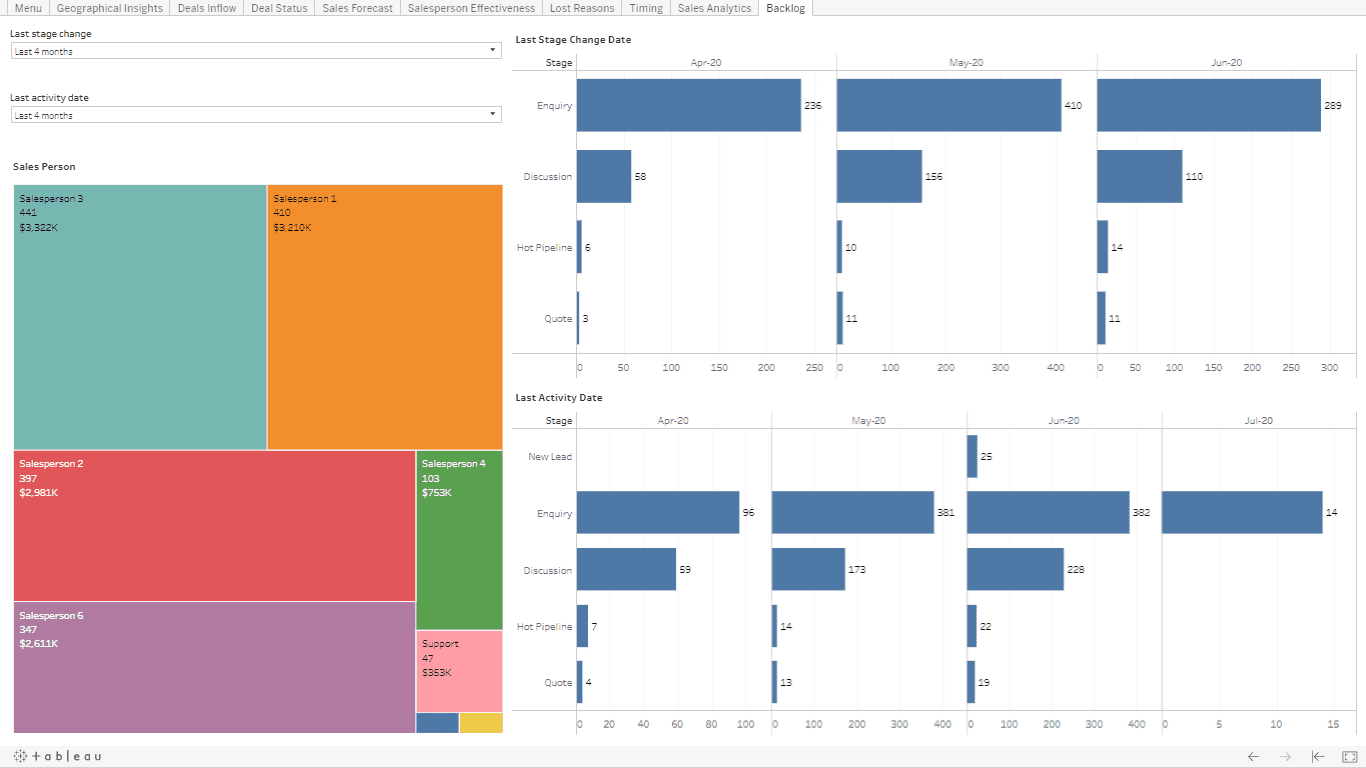This screenshot has height=768, width=1366.
Task: Click the Last Stage Change Date title
Action: (x=573, y=40)
